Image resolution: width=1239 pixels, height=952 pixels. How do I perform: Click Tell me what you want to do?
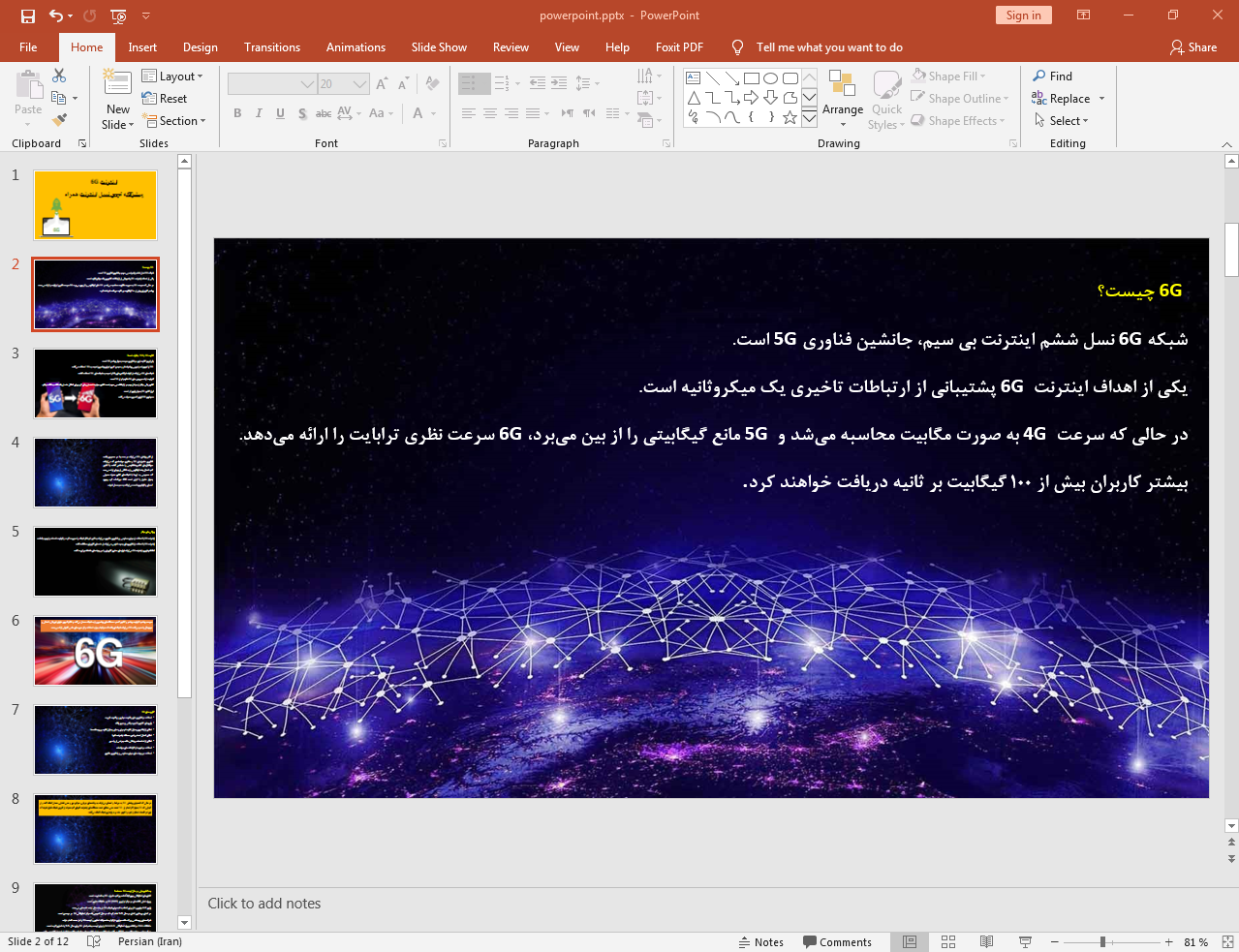(829, 47)
